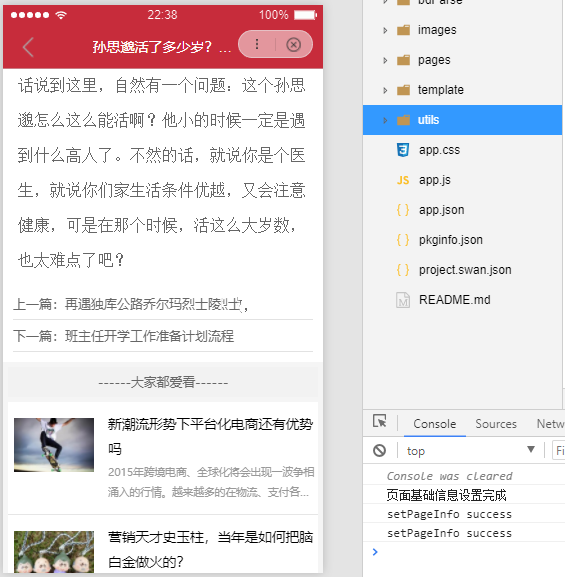The image size is (565, 577).
Task: Open README.md markdown file
Action: point(454,300)
